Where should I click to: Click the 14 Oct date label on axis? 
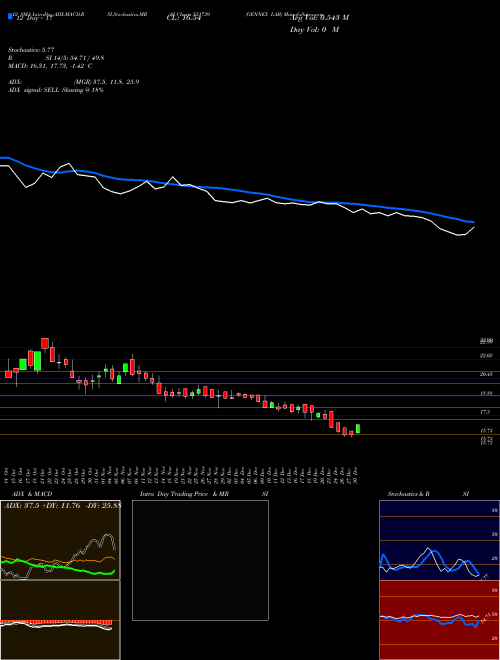[x=8, y=474]
